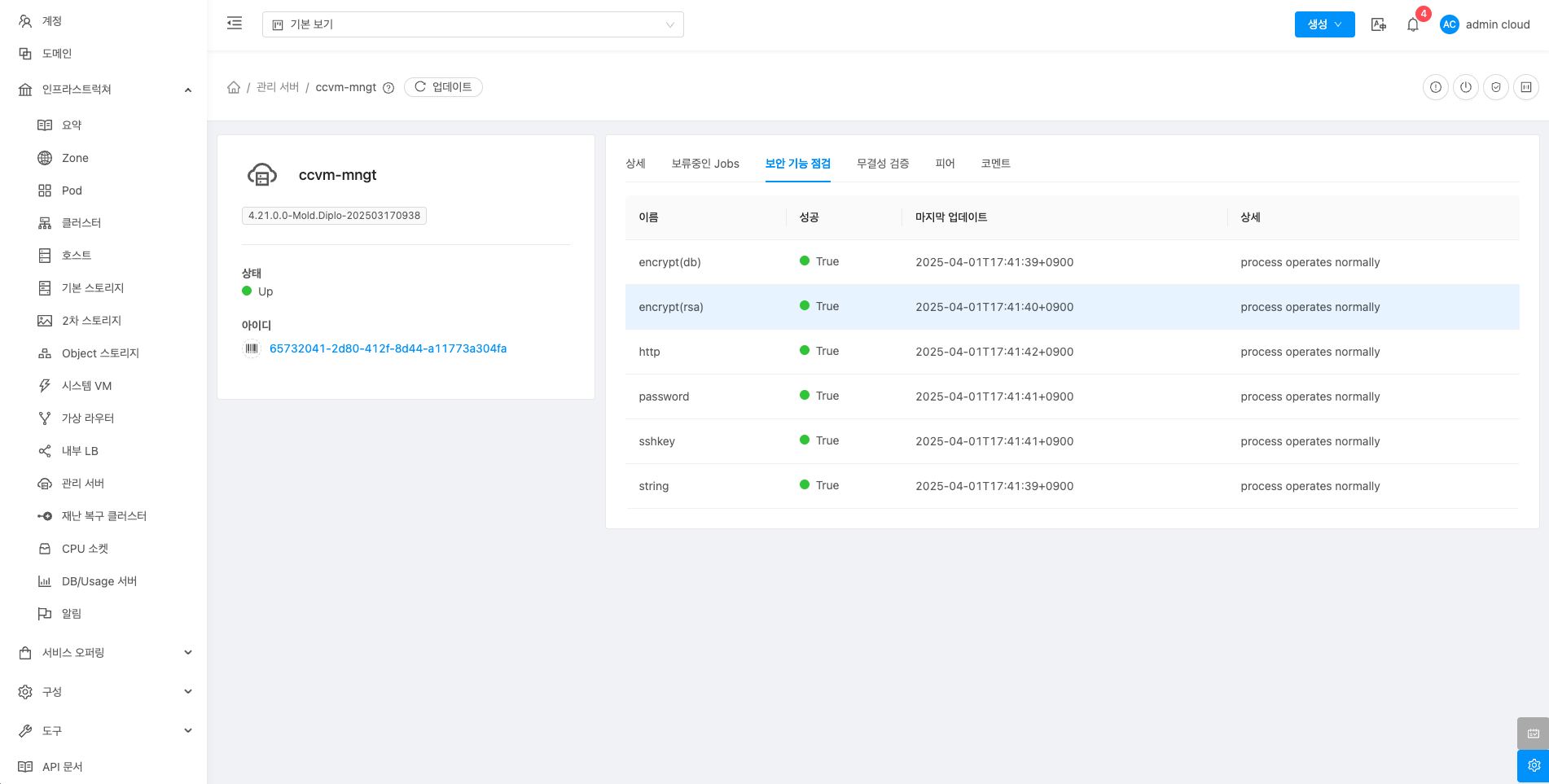Viewport: 1549px width, 784px height.
Task: Click the shield check icon in toolbar
Action: (x=1495, y=87)
